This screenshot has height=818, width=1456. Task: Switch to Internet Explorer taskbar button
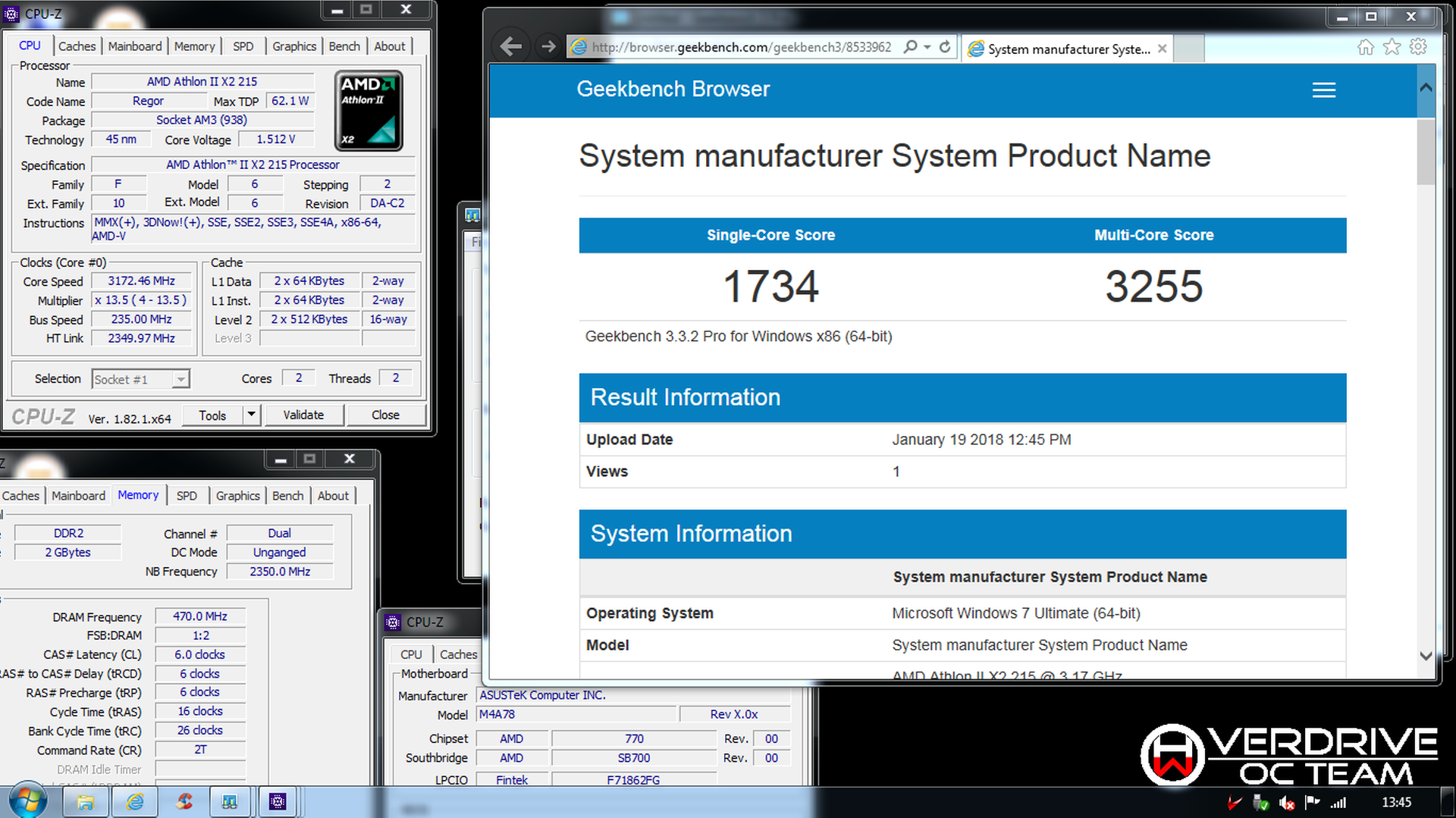coord(135,802)
